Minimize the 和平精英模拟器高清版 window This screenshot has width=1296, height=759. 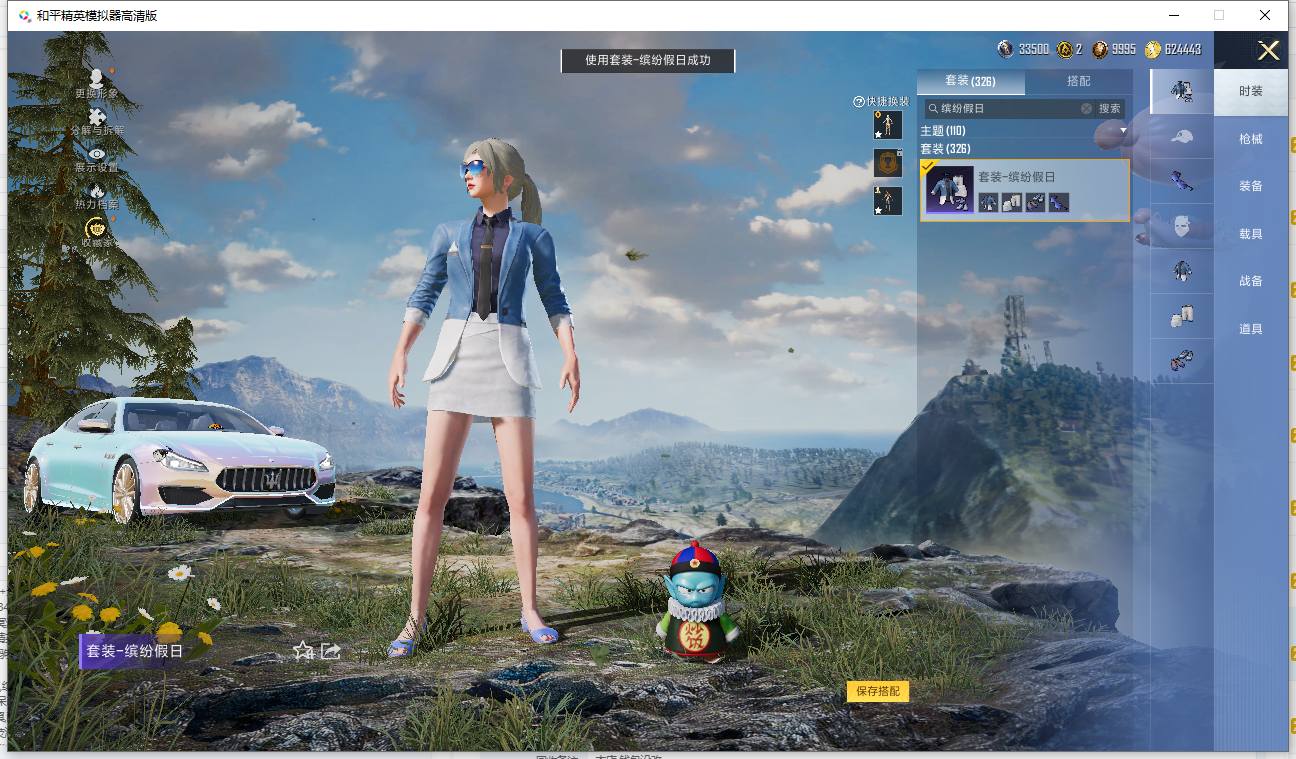[x=1173, y=15]
